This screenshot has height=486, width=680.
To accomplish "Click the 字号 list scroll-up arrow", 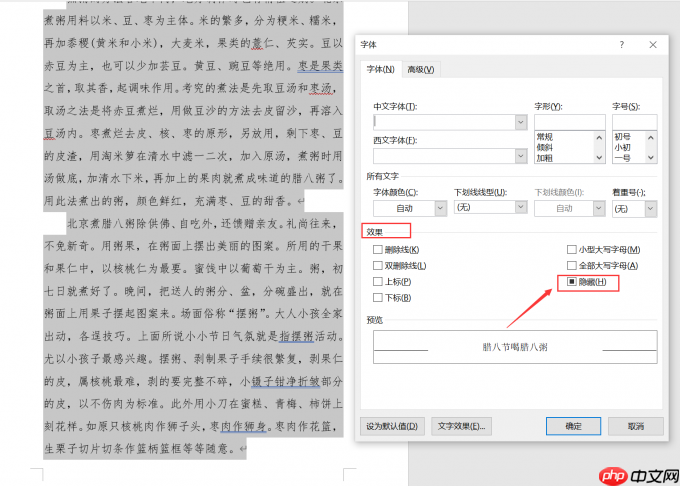I will [651, 137].
